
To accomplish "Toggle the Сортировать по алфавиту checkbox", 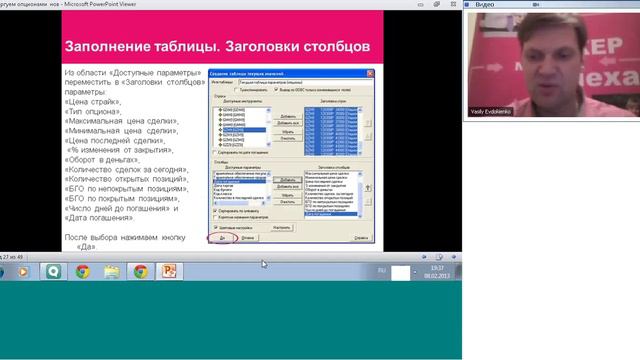I will click(215, 211).
